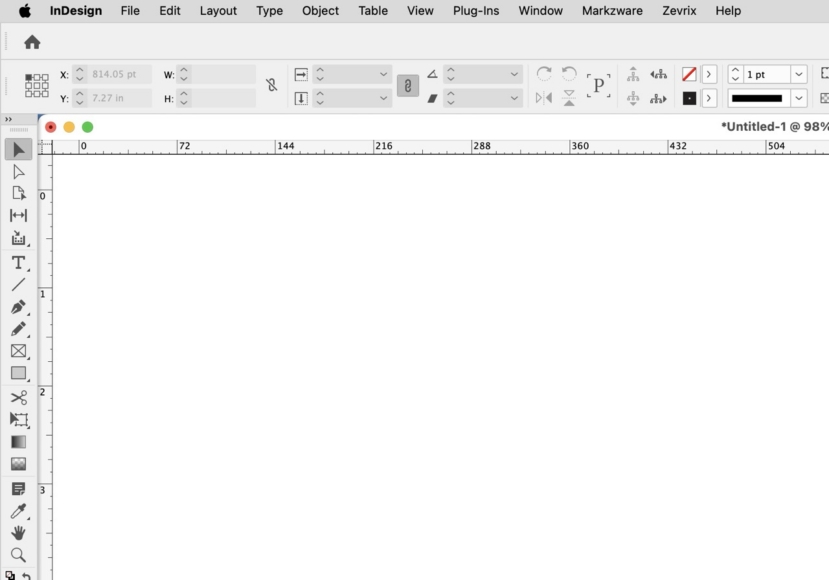829x580 pixels.
Task: Expand the fill color options arrow
Action: click(x=709, y=74)
